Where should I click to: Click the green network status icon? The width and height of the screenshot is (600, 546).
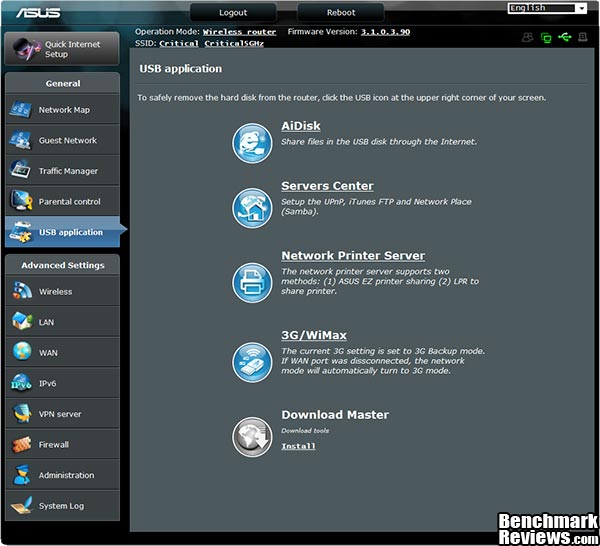click(x=546, y=37)
